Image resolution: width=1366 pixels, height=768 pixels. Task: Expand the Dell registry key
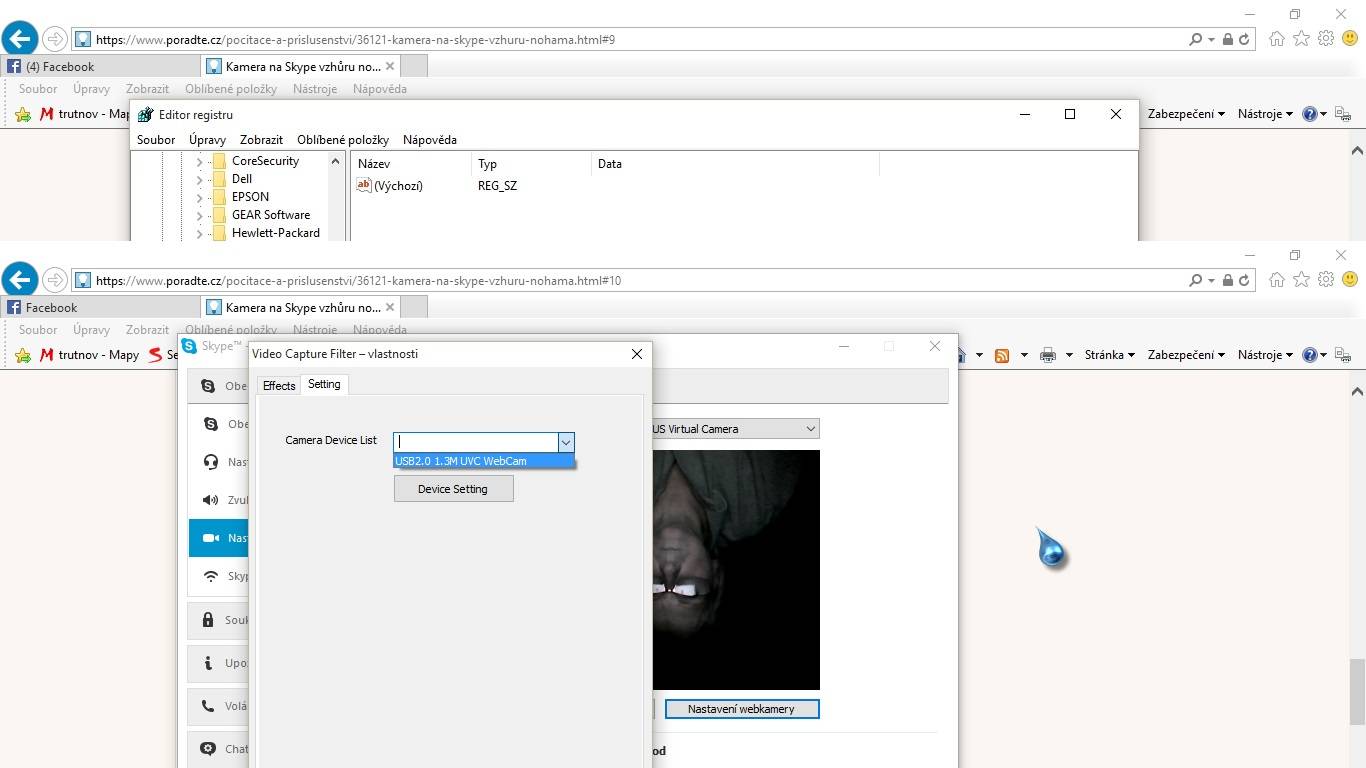199,179
